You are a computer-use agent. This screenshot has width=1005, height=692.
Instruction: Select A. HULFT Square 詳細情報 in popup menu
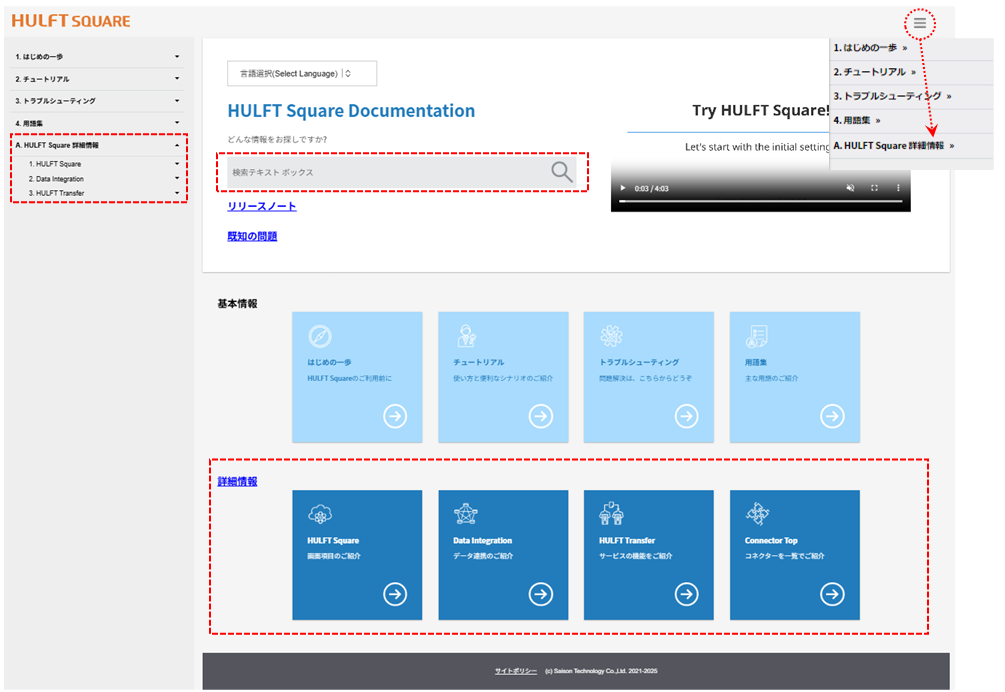tap(894, 146)
